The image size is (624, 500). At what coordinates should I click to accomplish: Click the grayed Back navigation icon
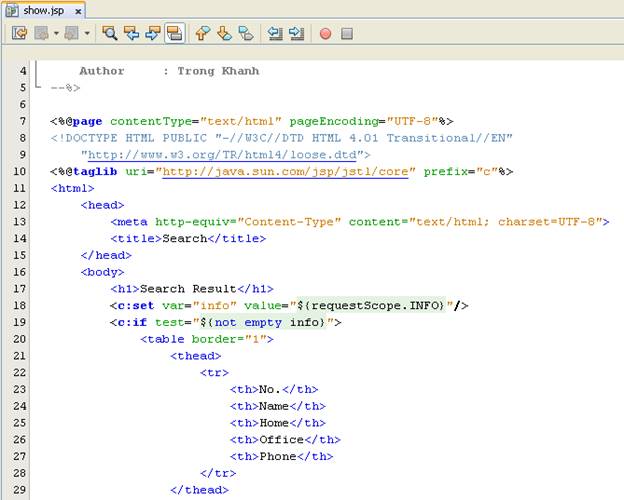tap(41, 33)
